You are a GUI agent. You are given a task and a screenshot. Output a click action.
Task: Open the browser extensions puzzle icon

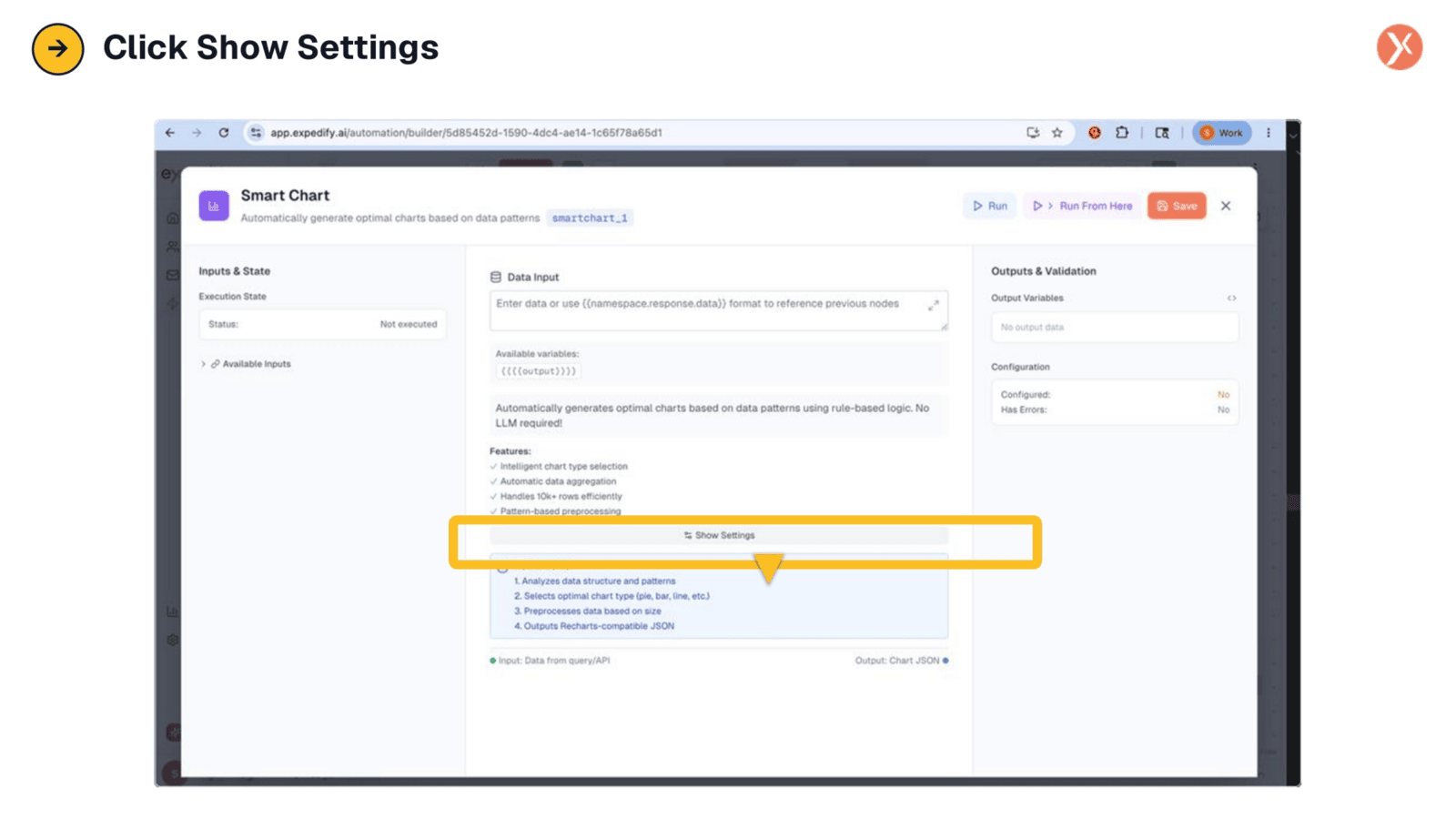click(1122, 133)
